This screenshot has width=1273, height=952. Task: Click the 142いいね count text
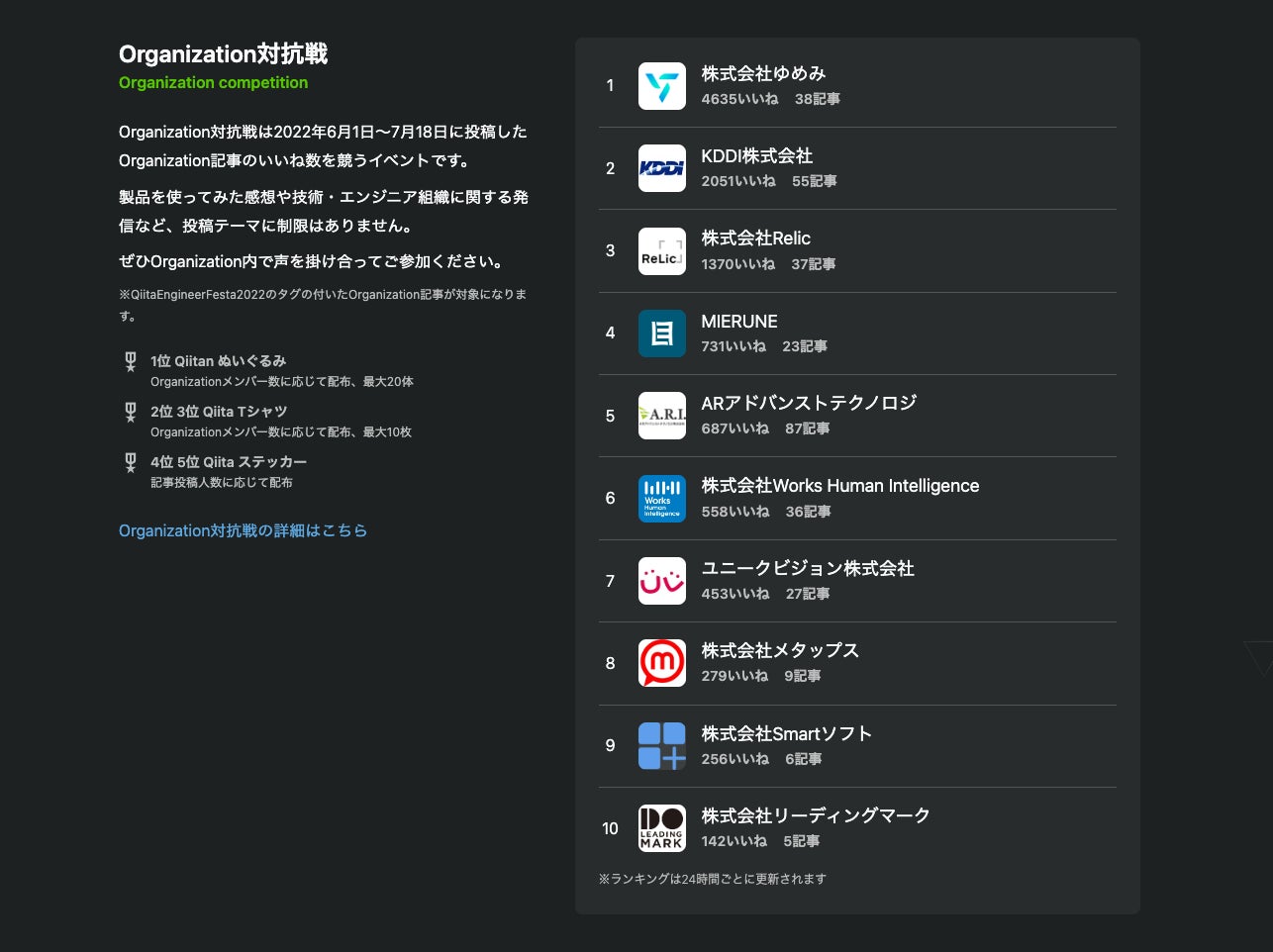click(x=734, y=841)
